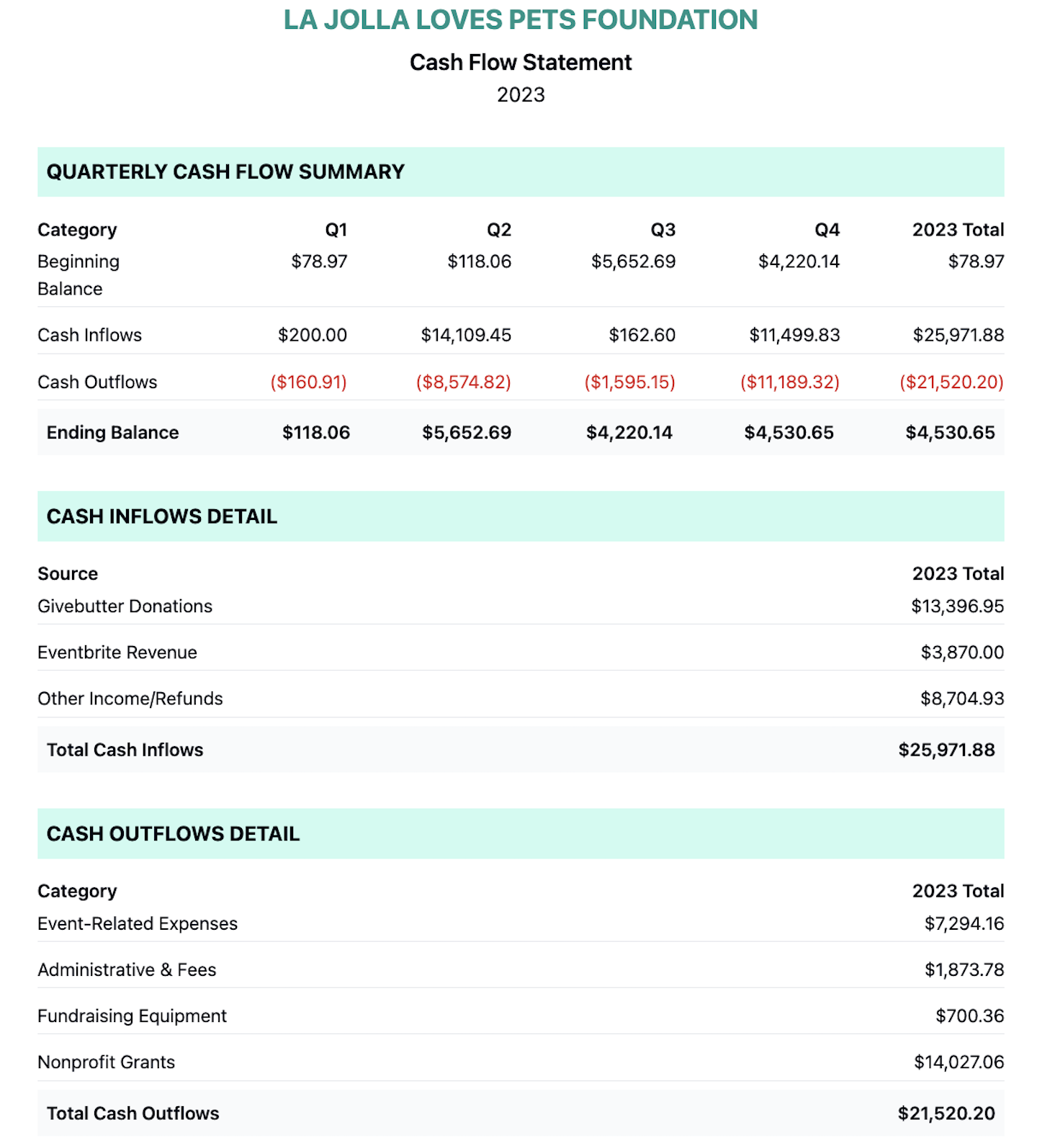Screen dimensions: 1037x1148
Task: Select the Quarterly Cash Flow Summary header
Action: click(x=225, y=172)
